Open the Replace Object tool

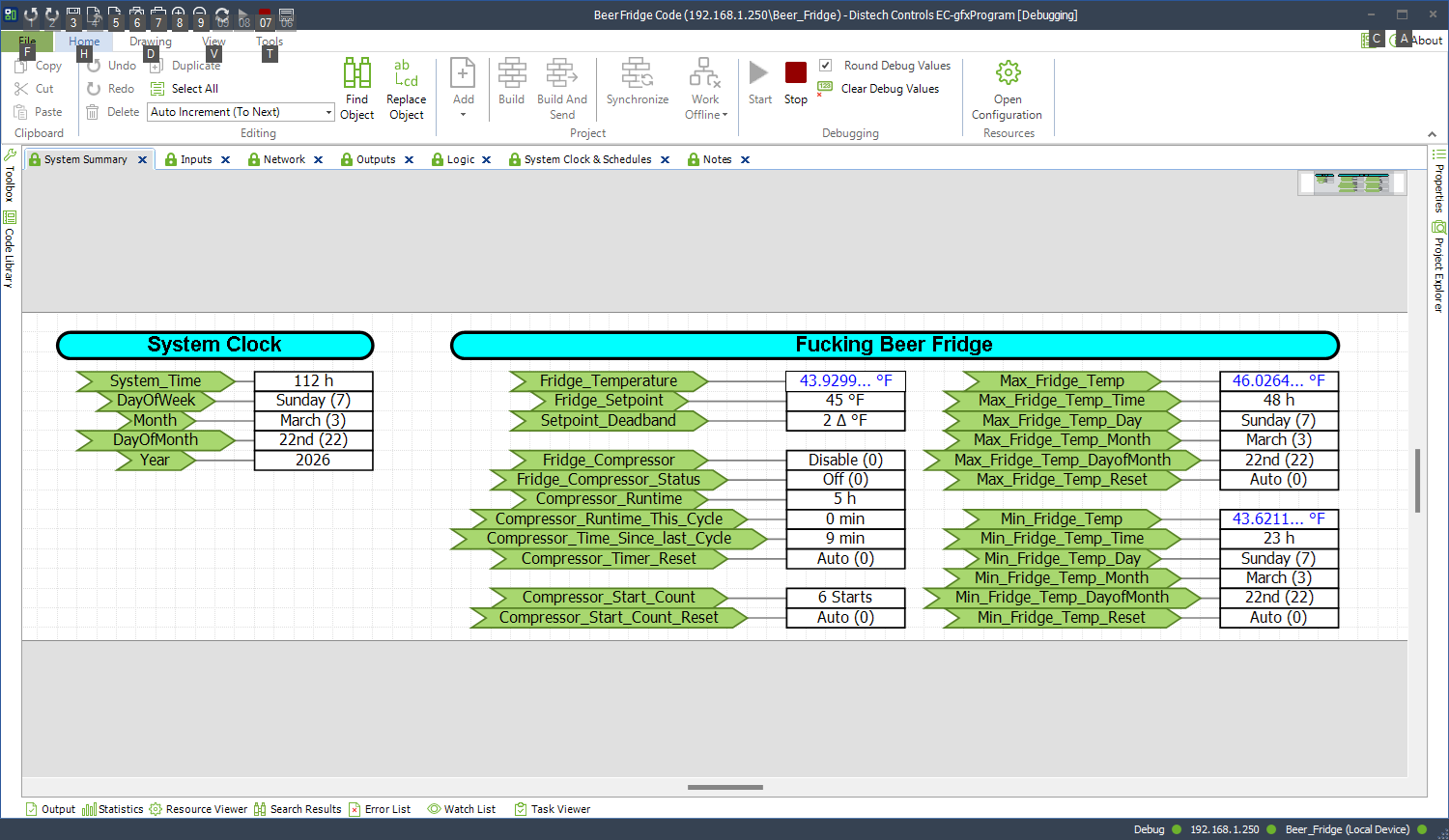coord(406,73)
